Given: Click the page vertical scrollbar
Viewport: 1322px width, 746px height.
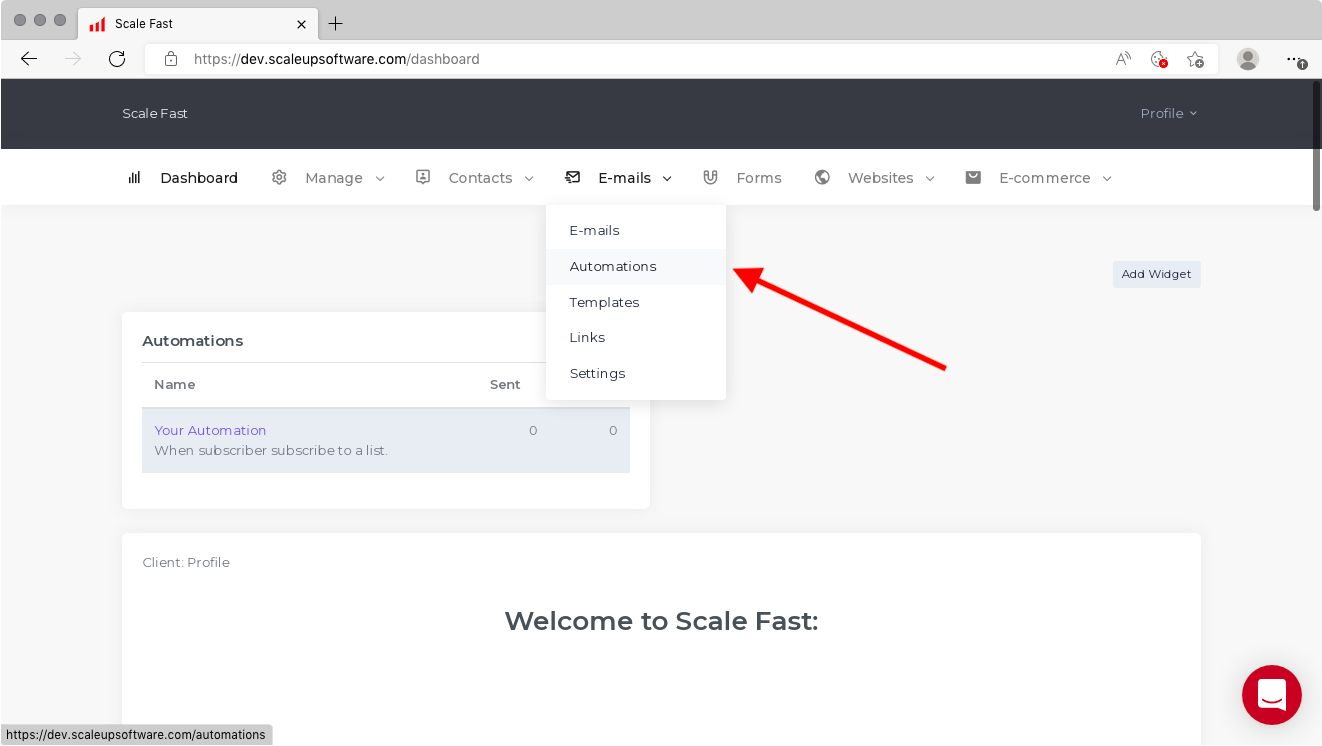Looking at the screenshot, I should 1316,145.
